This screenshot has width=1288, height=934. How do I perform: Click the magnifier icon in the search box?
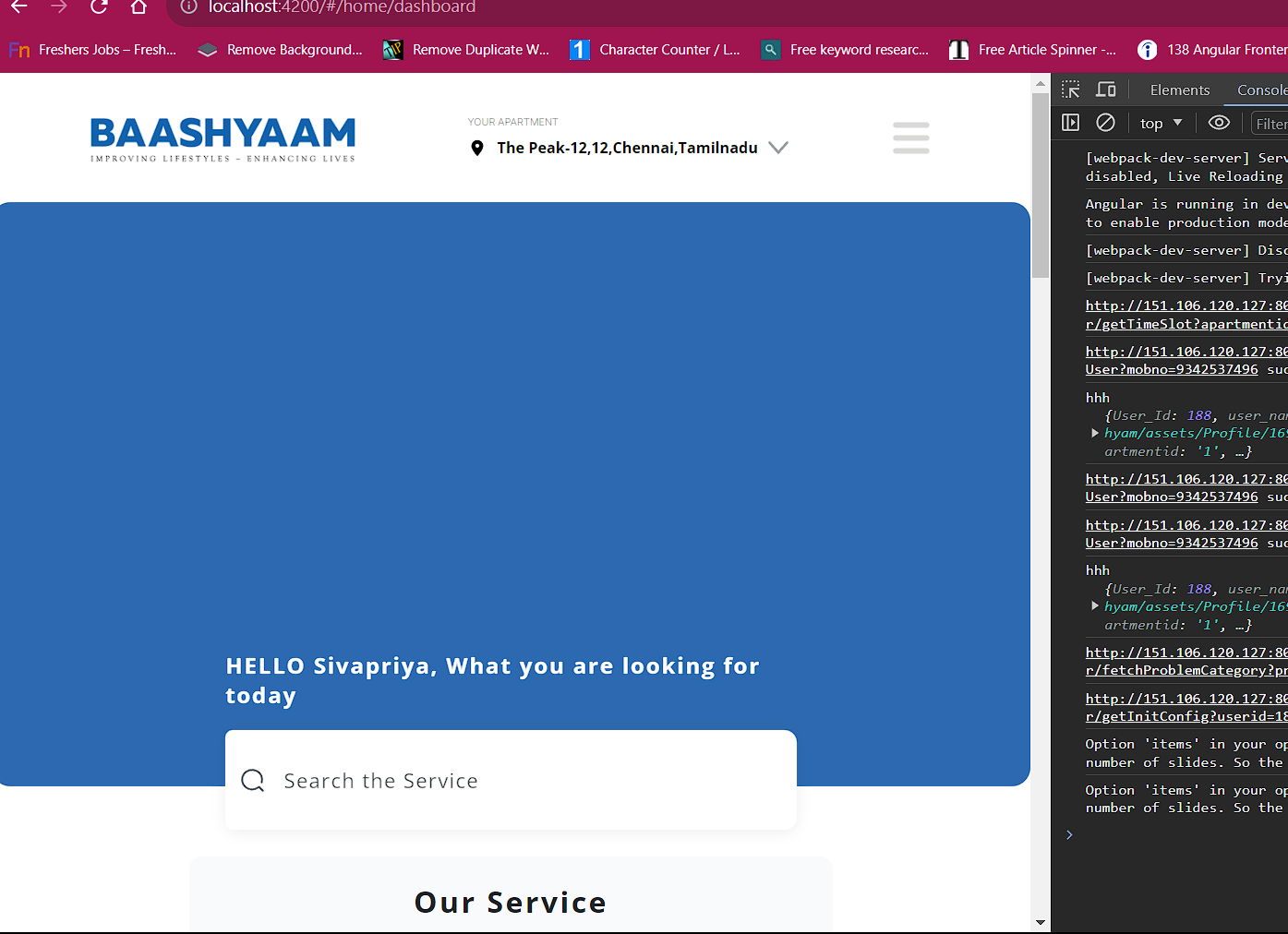(x=253, y=781)
